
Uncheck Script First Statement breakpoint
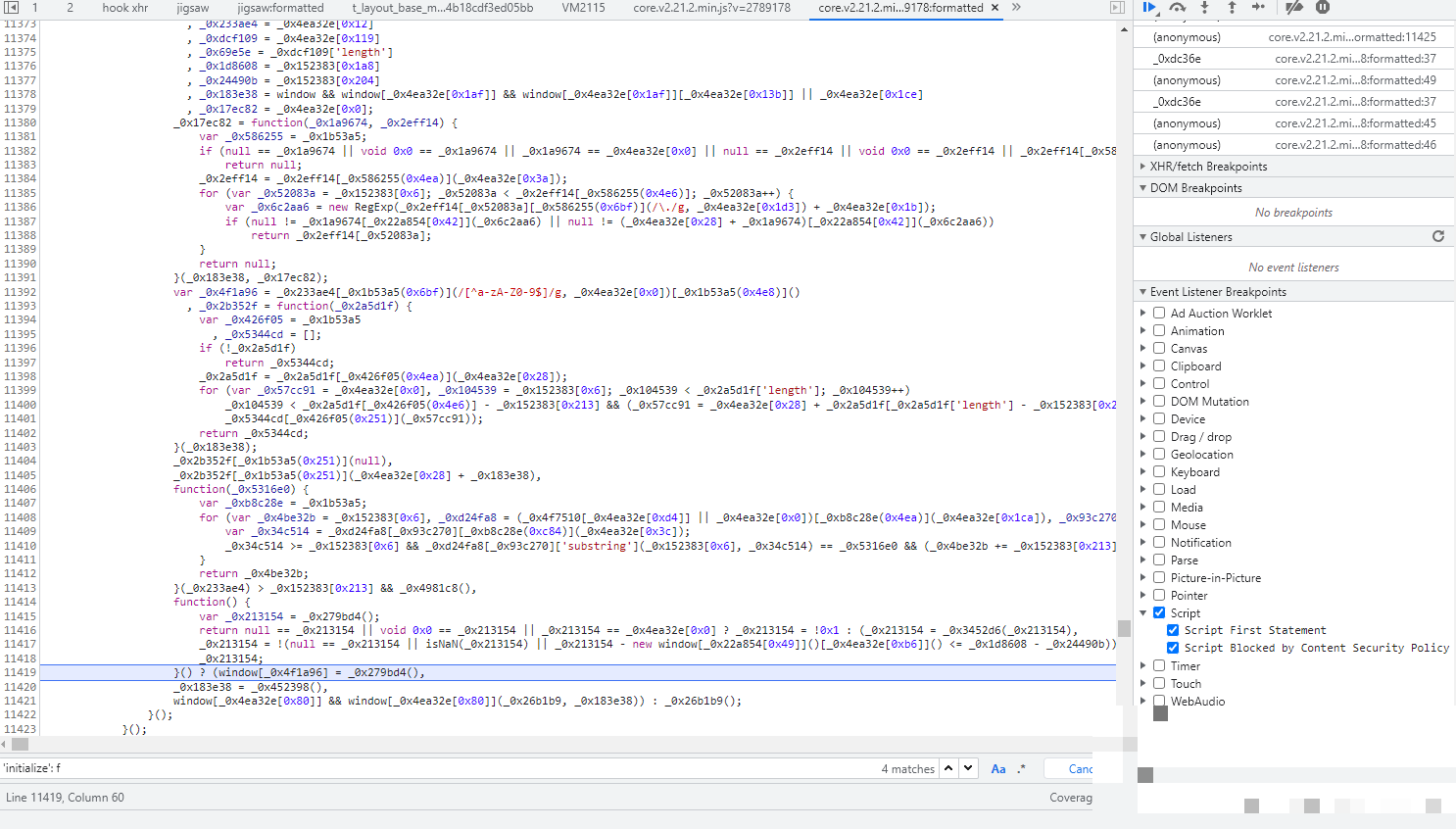click(1173, 630)
